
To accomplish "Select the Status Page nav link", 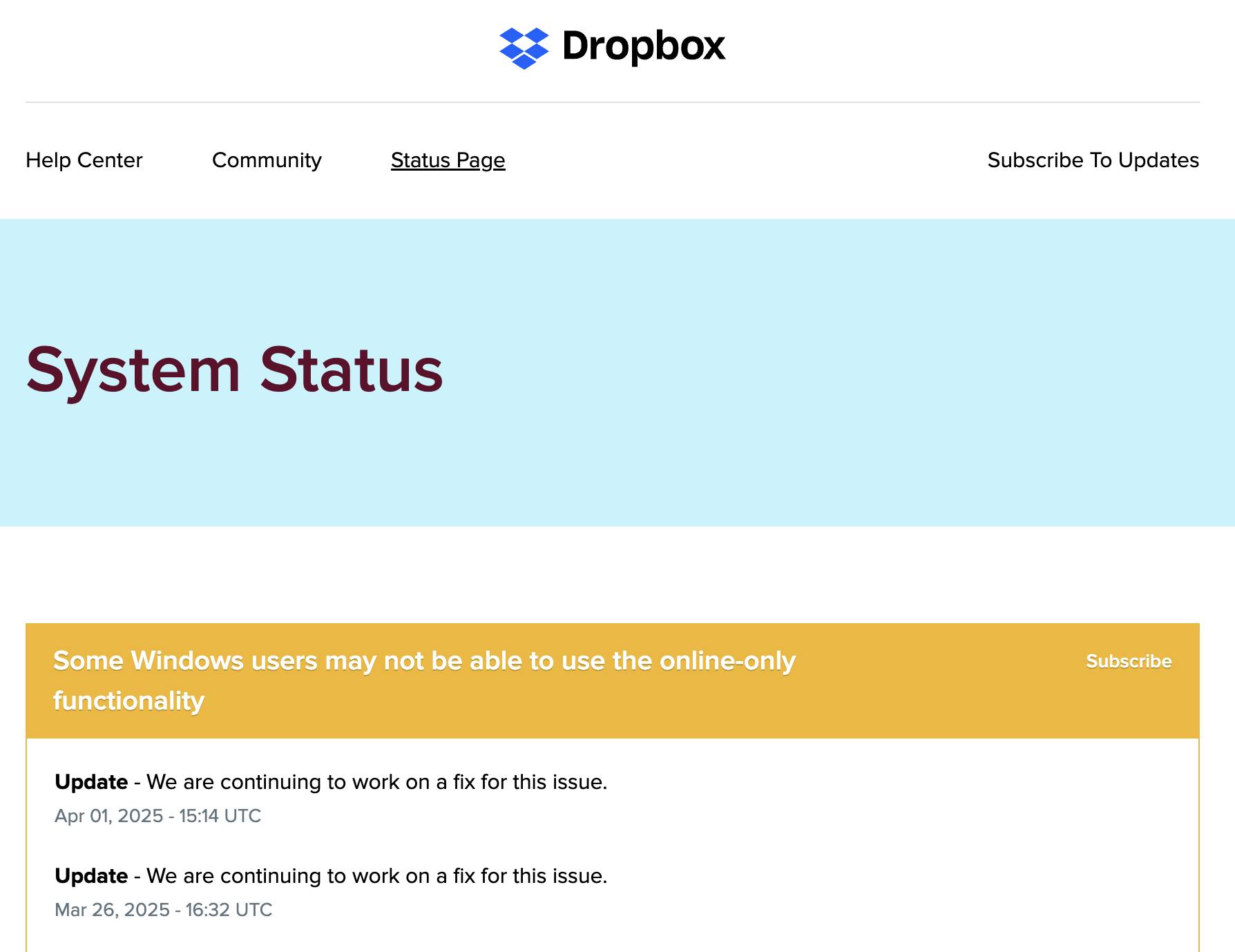I will (448, 160).
